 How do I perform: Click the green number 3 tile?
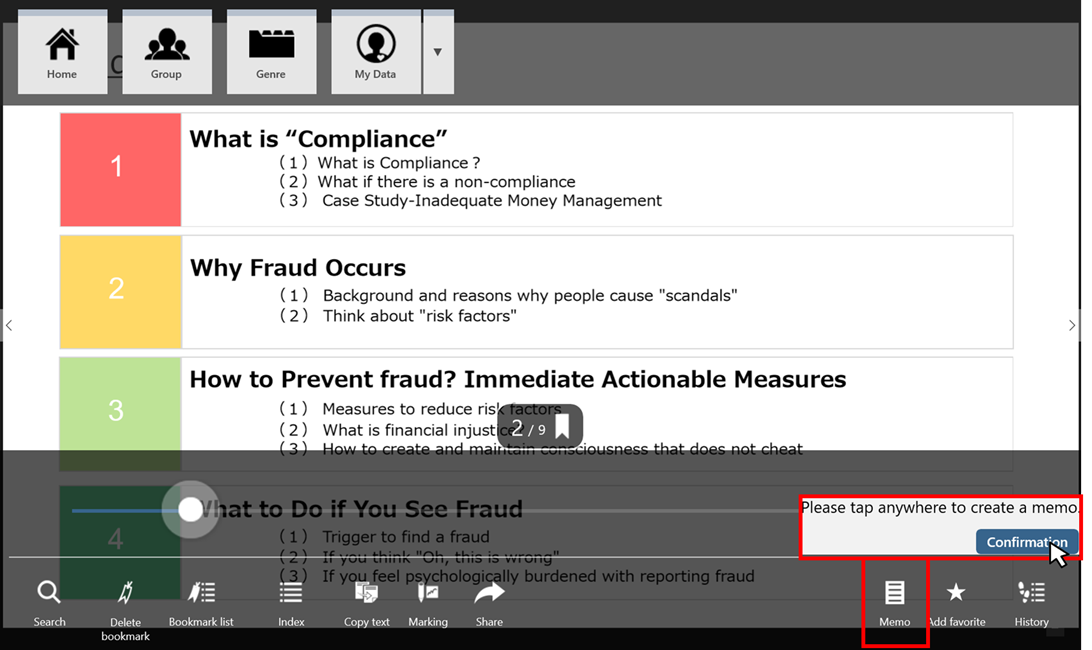120,414
